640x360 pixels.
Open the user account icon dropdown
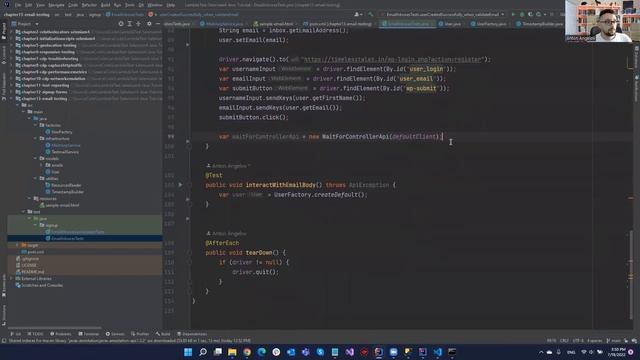click(x=358, y=14)
